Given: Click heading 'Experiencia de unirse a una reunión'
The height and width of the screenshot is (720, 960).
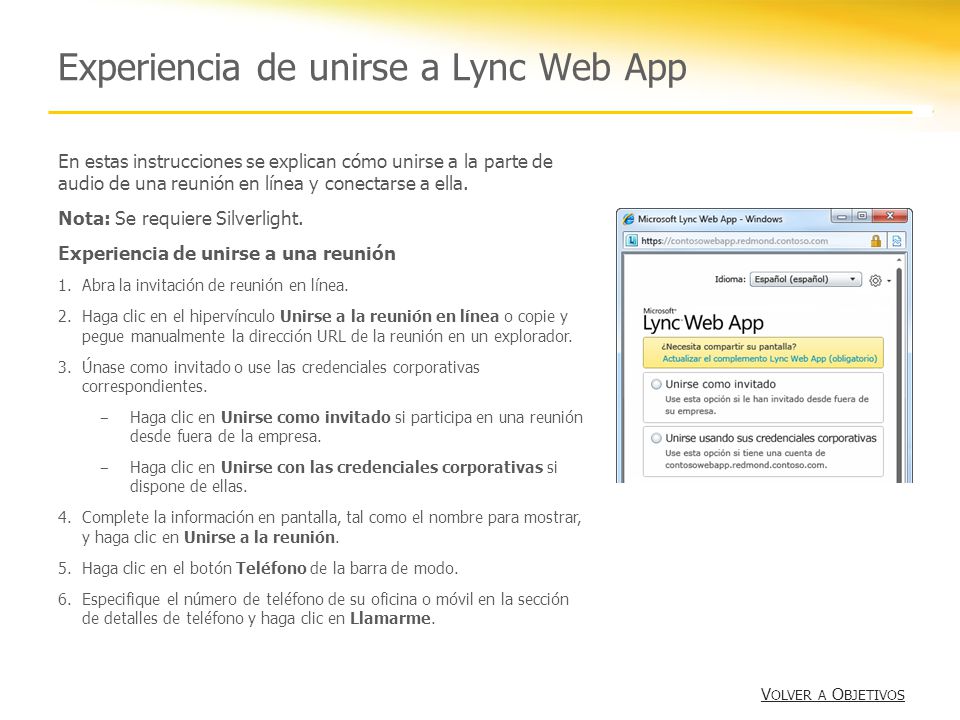Looking at the screenshot, I should tap(227, 253).
